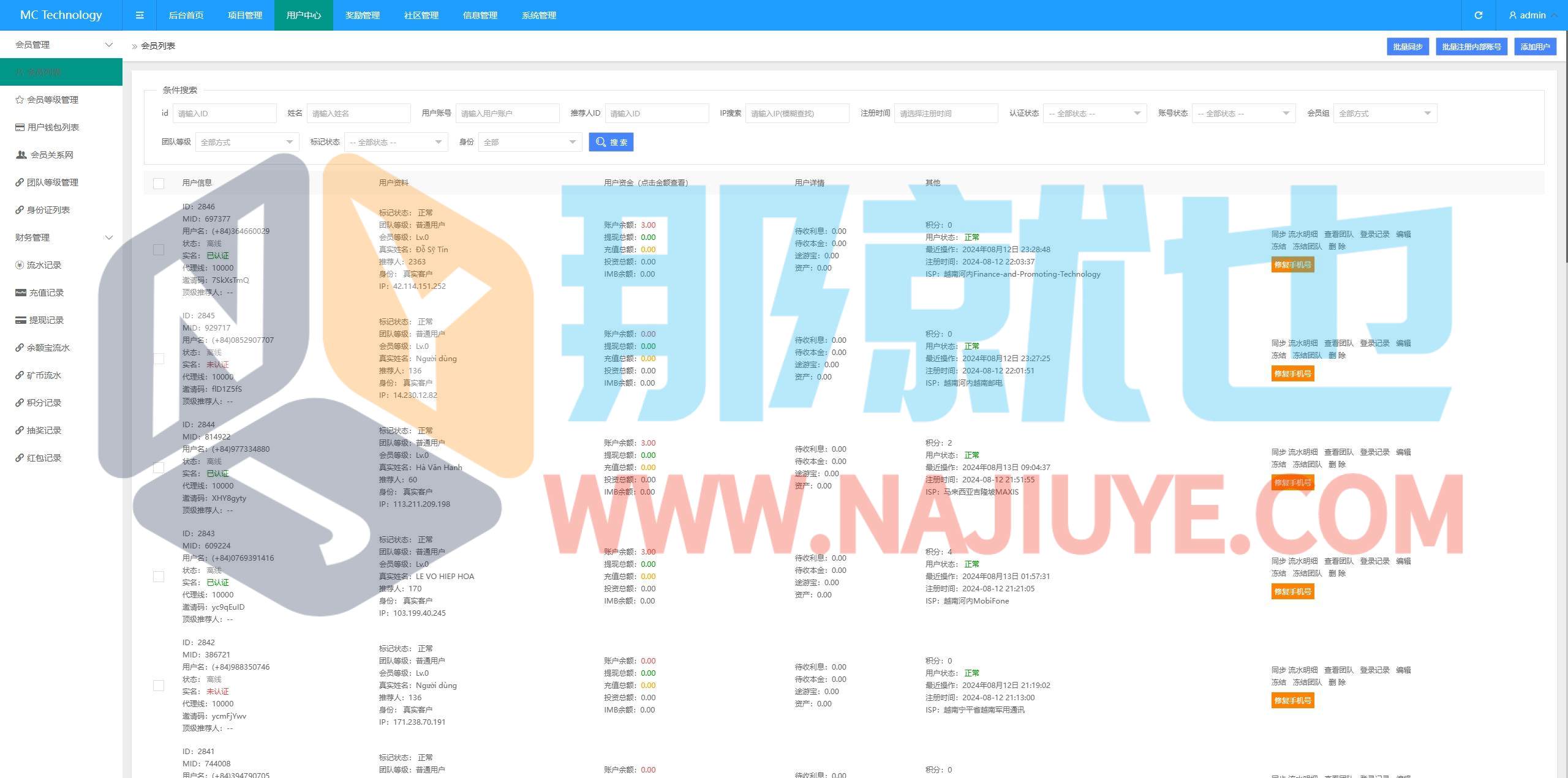Click the 用户账号 input field
This screenshot has height=778, width=1568.
click(x=507, y=113)
